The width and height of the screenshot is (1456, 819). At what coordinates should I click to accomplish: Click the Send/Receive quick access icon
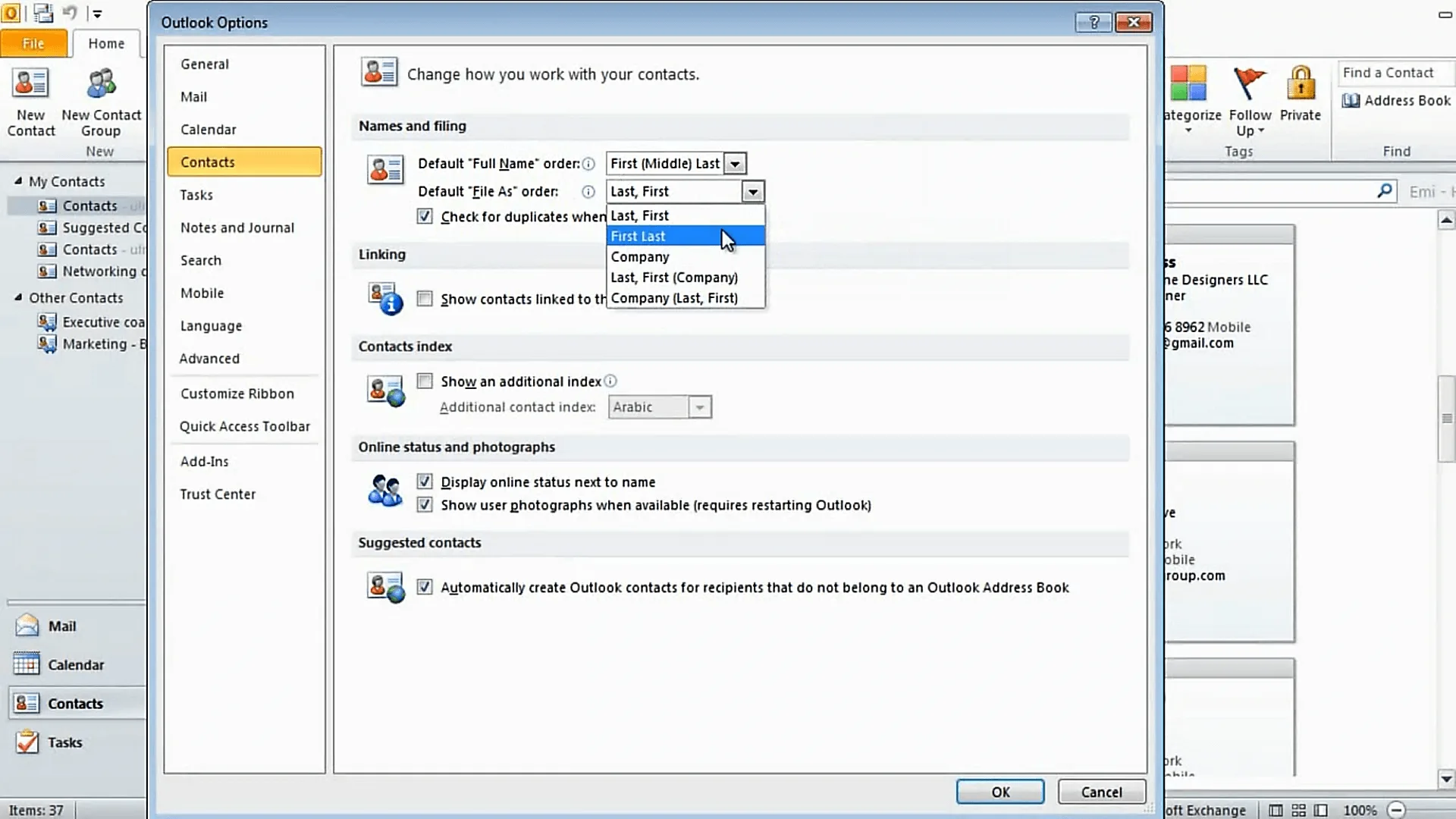(x=44, y=13)
